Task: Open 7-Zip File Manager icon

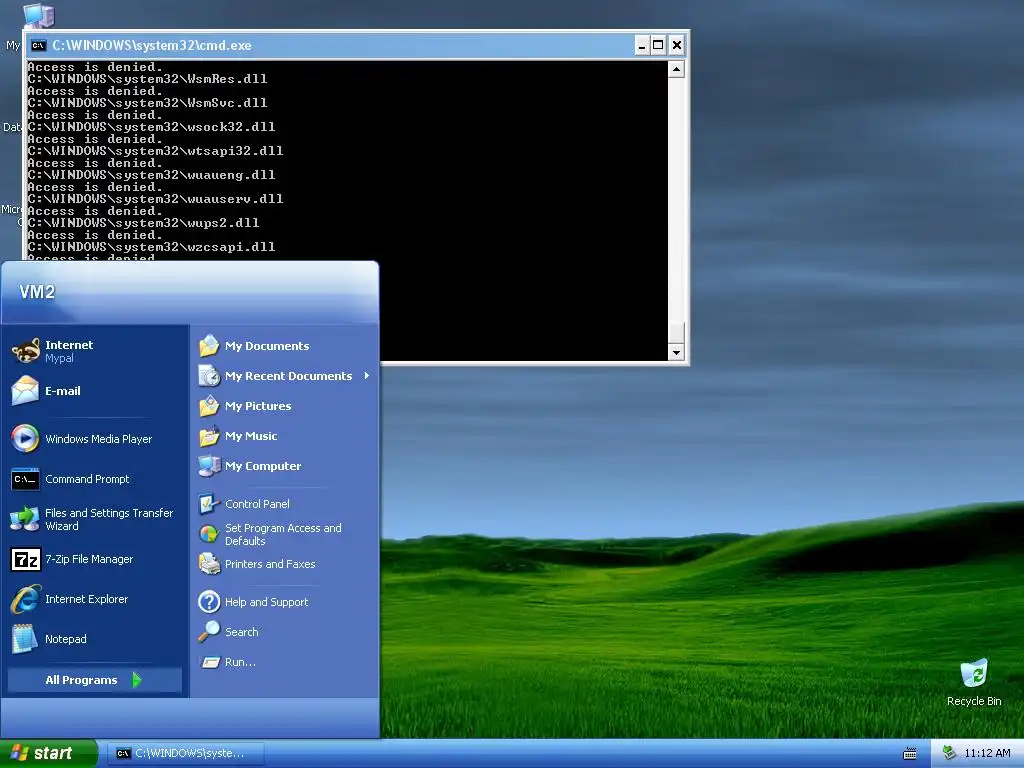Action: coord(25,559)
